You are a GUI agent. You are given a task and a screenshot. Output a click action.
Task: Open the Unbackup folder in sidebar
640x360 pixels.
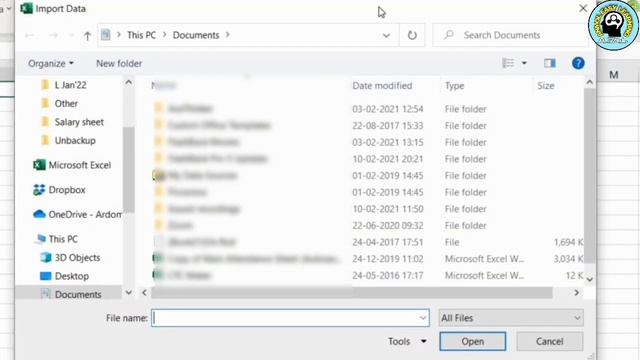[x=75, y=140]
